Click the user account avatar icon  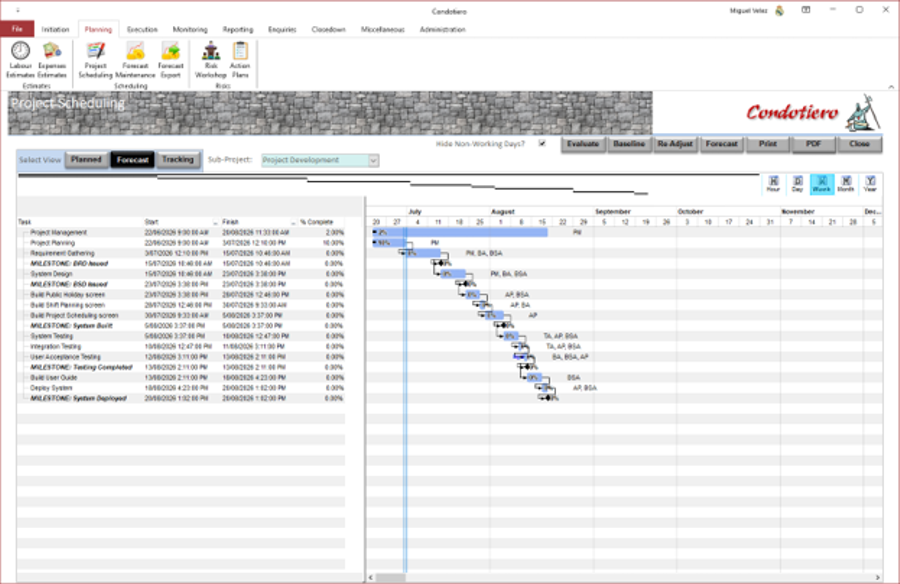[x=779, y=10]
